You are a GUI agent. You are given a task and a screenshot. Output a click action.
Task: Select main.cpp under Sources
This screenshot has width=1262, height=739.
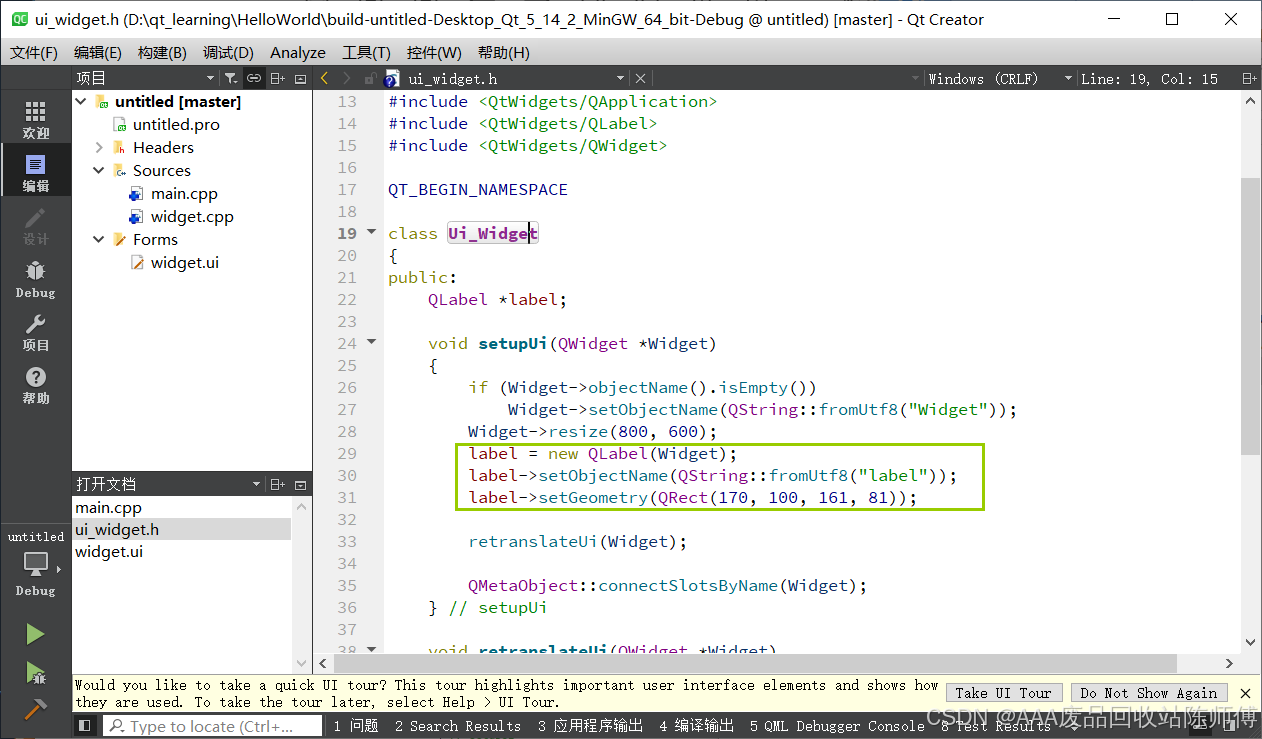tap(184, 194)
